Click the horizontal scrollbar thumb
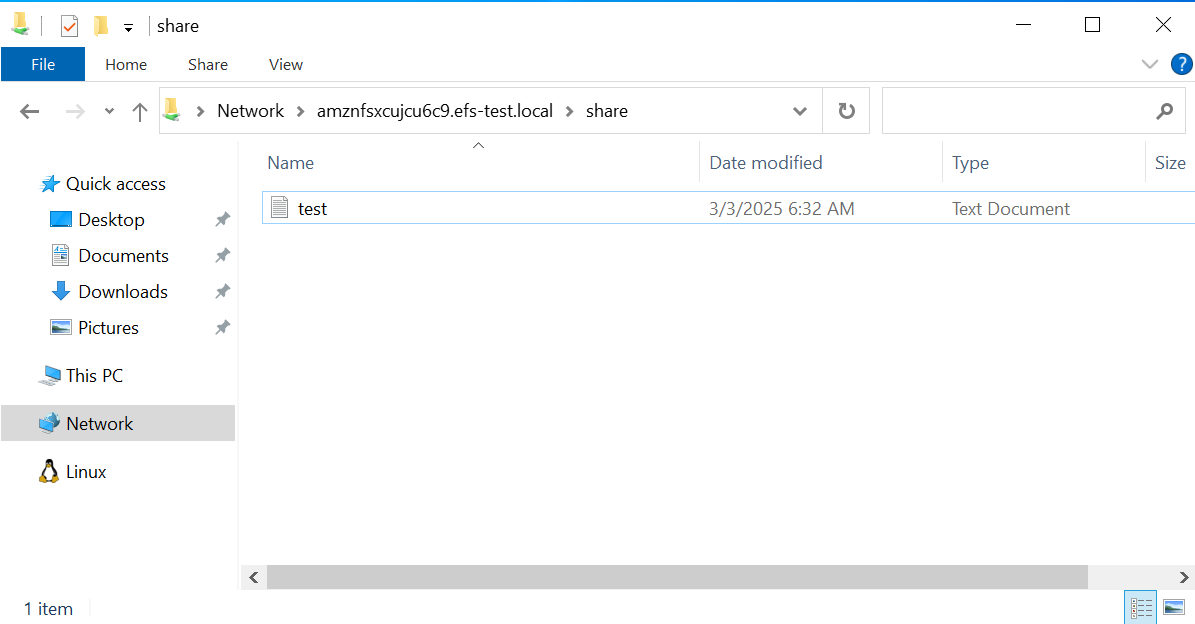 coord(677,578)
